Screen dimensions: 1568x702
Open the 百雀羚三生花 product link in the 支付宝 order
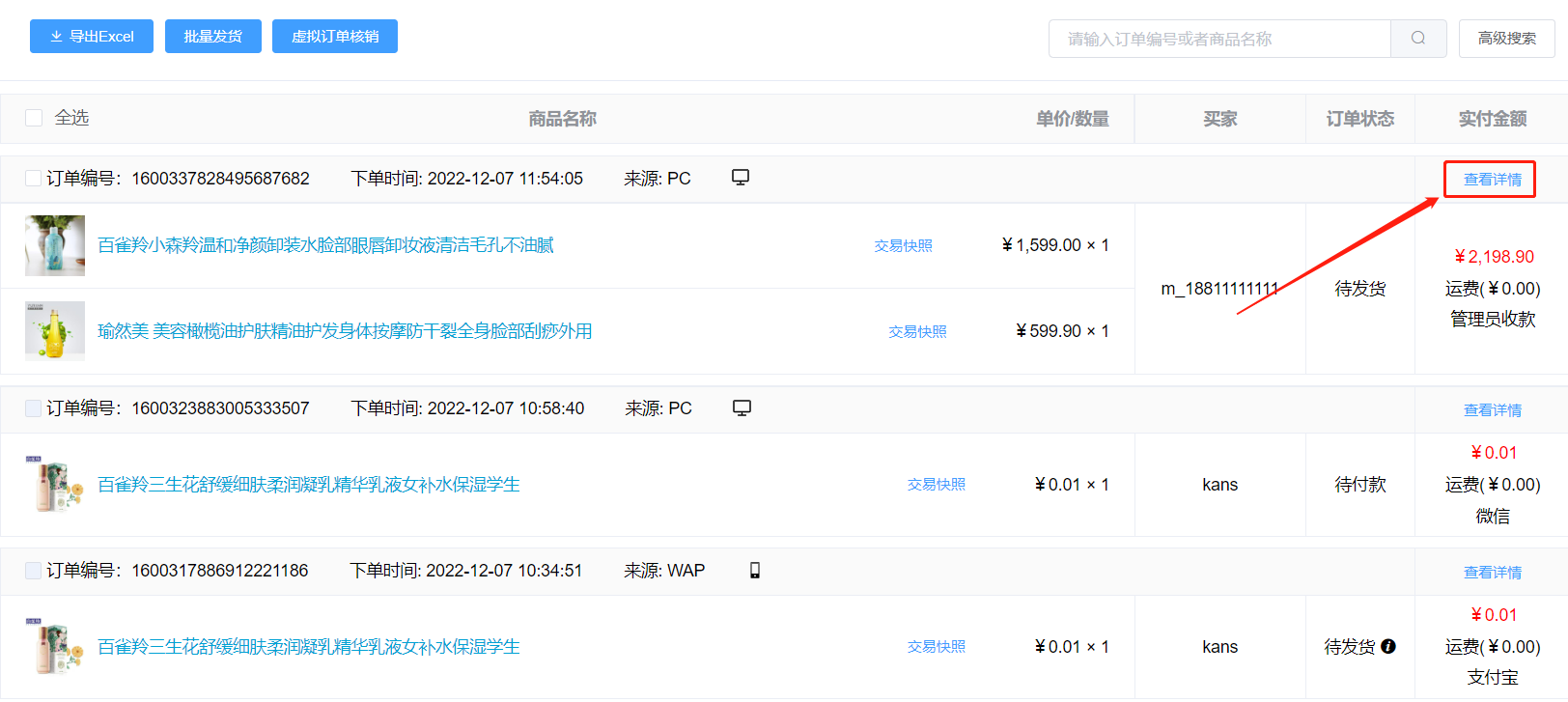[x=308, y=647]
